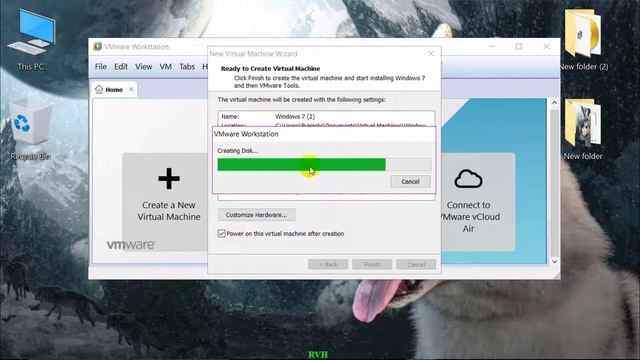Click the cloud icon for vCloud Air
The width and height of the screenshot is (640, 360).
[x=468, y=179]
